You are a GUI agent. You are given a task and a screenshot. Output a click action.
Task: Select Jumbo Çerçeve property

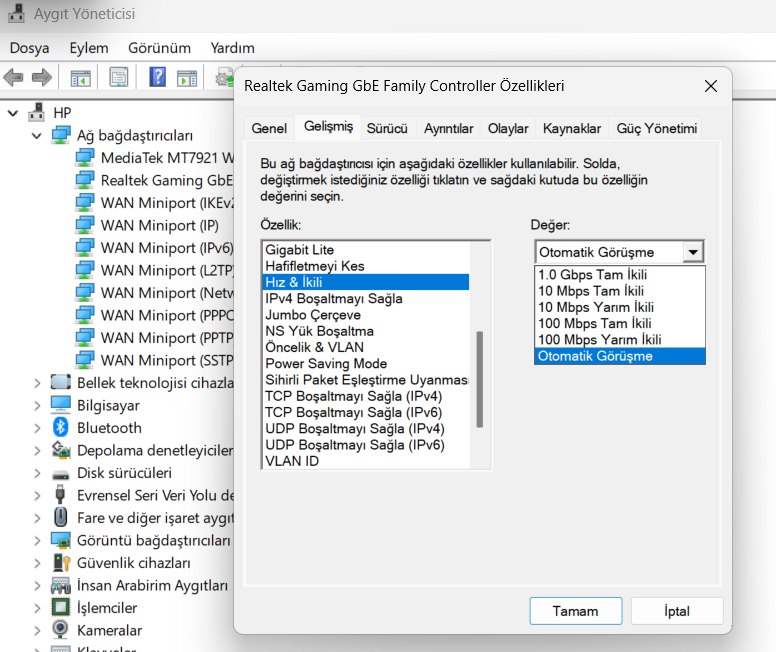tap(366, 315)
